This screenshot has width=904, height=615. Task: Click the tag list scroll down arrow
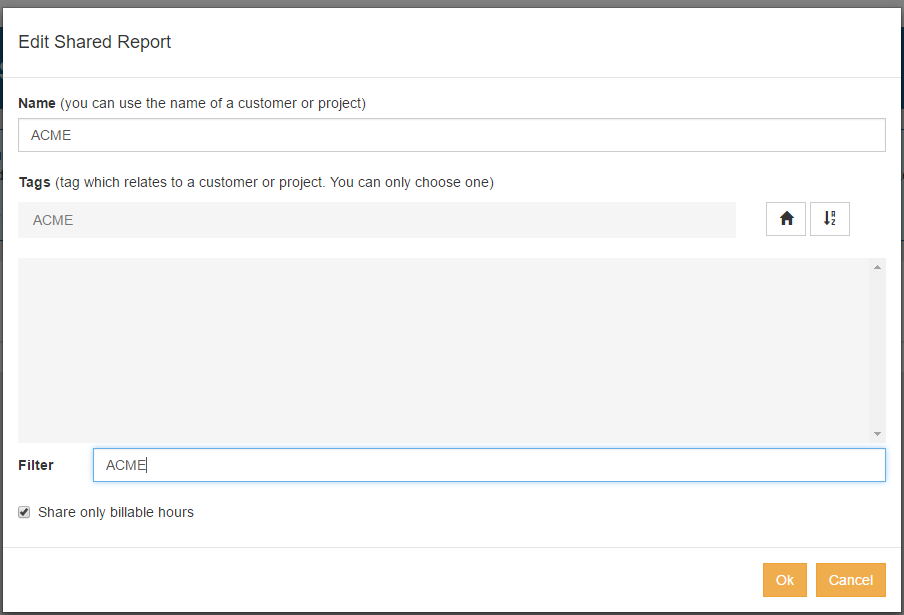[x=877, y=433]
